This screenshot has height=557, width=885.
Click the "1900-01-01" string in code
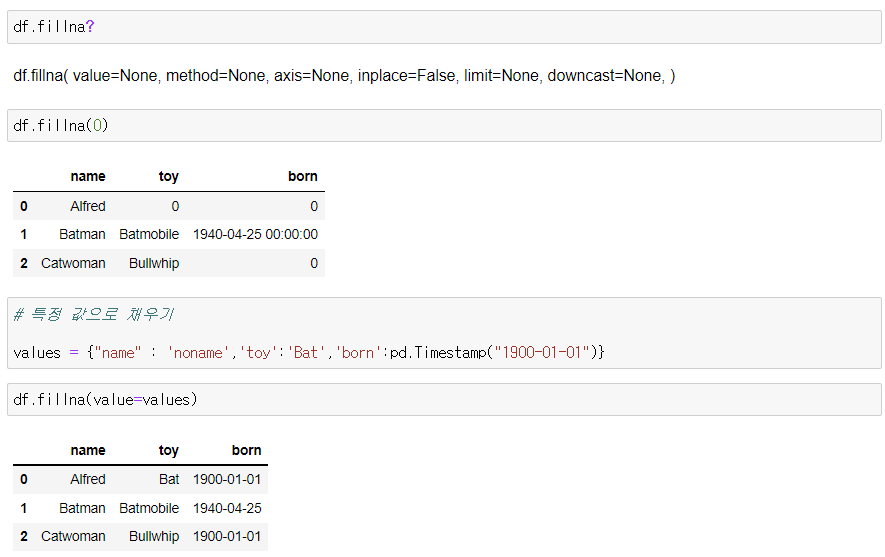click(541, 353)
